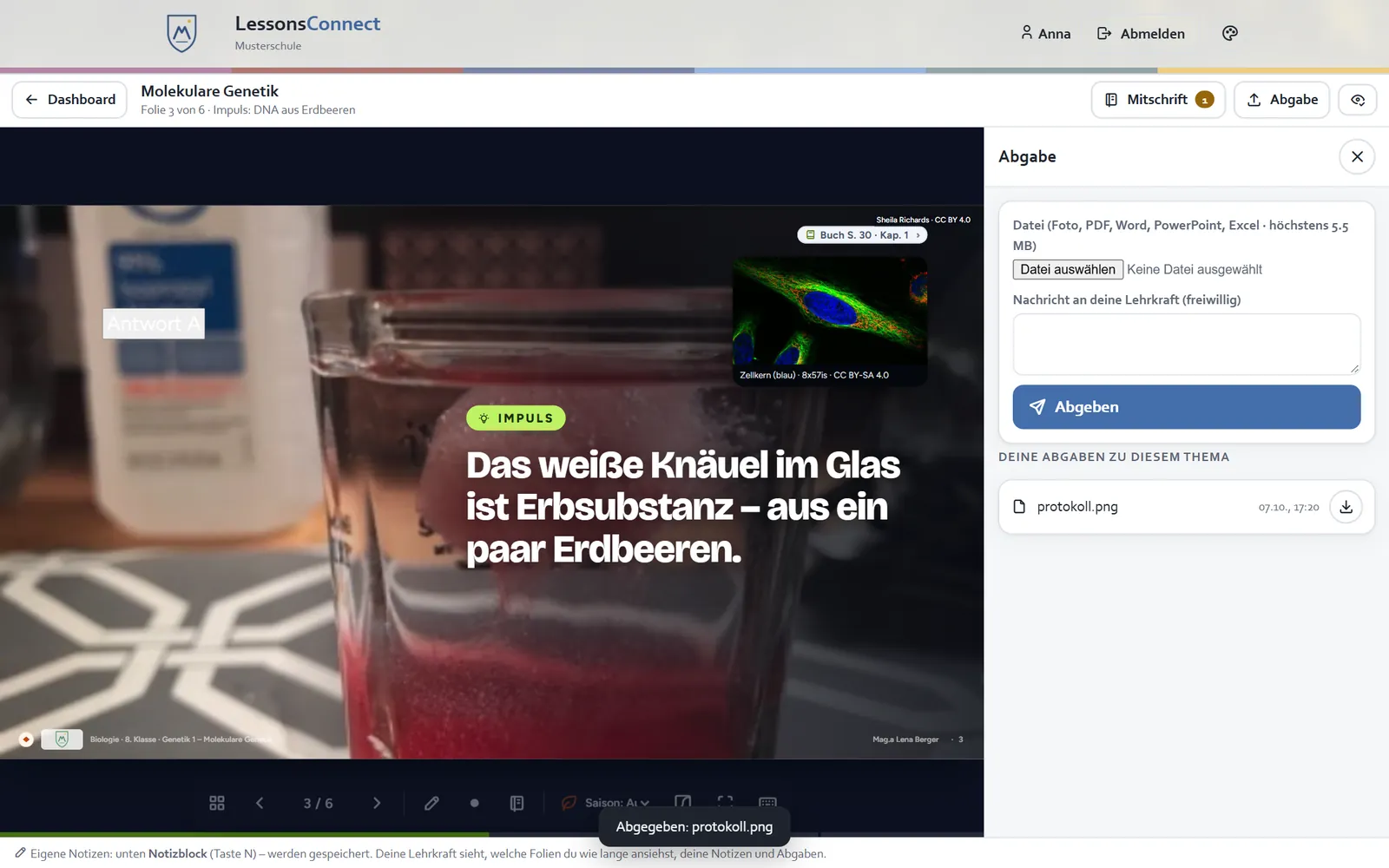
Task: Enter fullscreen mode
Action: pyautogui.click(x=726, y=803)
